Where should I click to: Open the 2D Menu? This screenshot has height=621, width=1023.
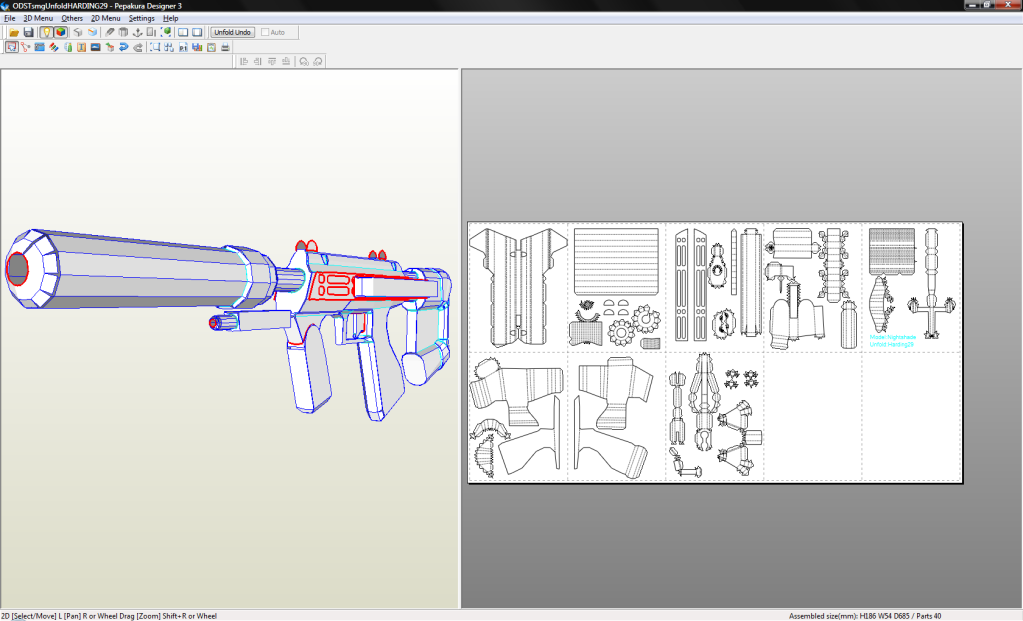106,18
